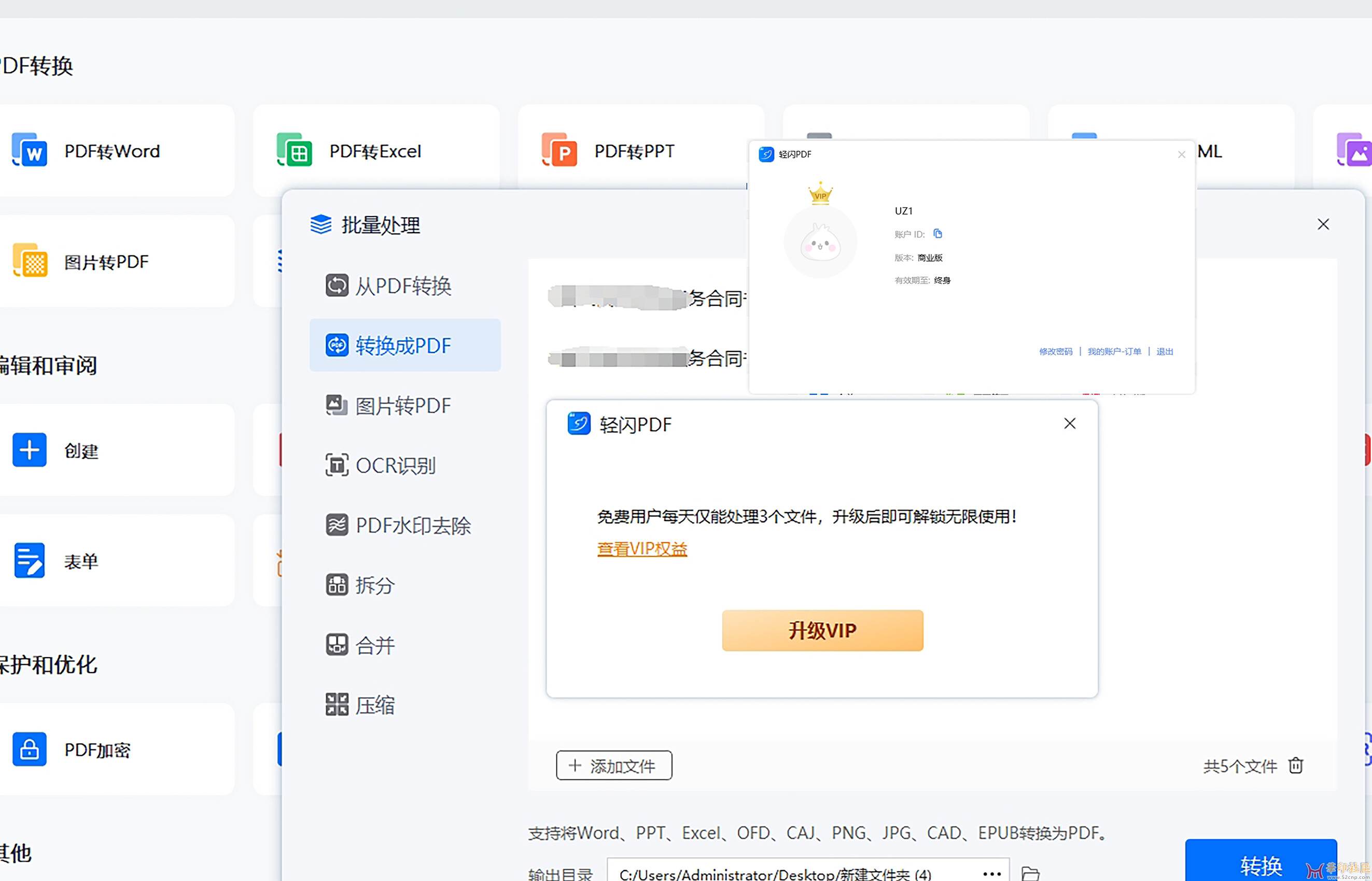Browse output directory with three-dots button
The width and height of the screenshot is (1372, 881).
[x=992, y=873]
